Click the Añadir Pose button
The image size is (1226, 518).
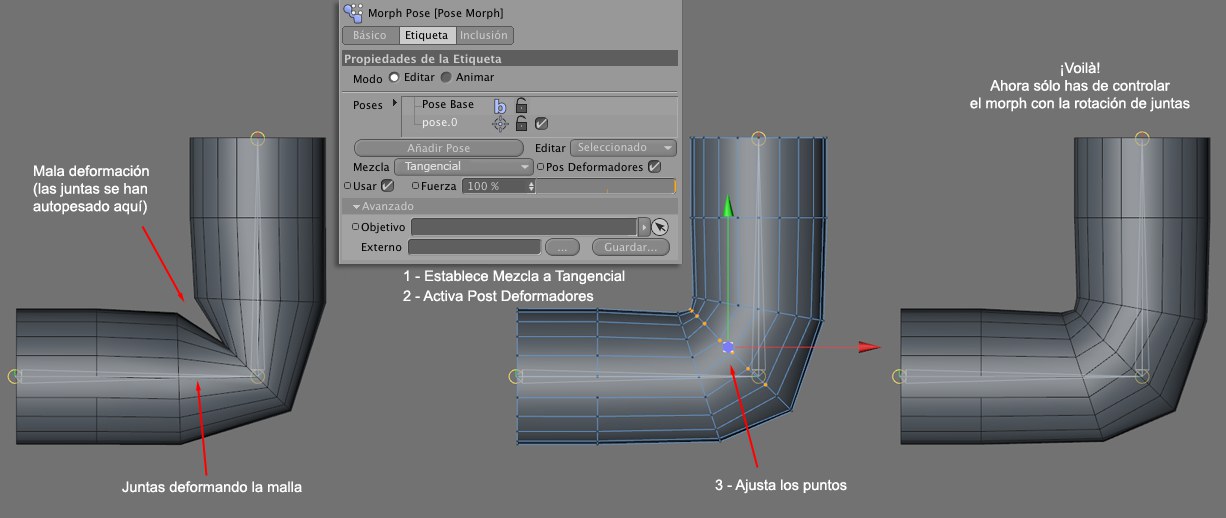tap(439, 148)
